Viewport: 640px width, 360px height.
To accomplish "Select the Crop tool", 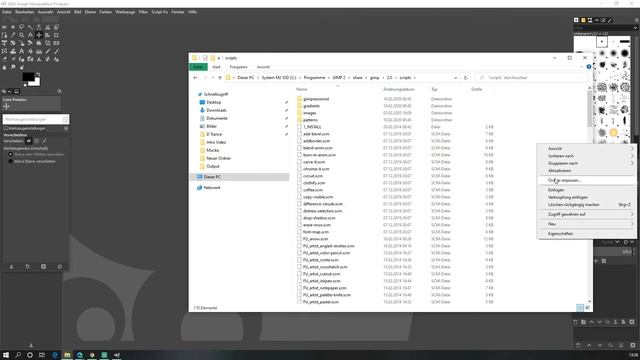I will click(x=56, y=35).
